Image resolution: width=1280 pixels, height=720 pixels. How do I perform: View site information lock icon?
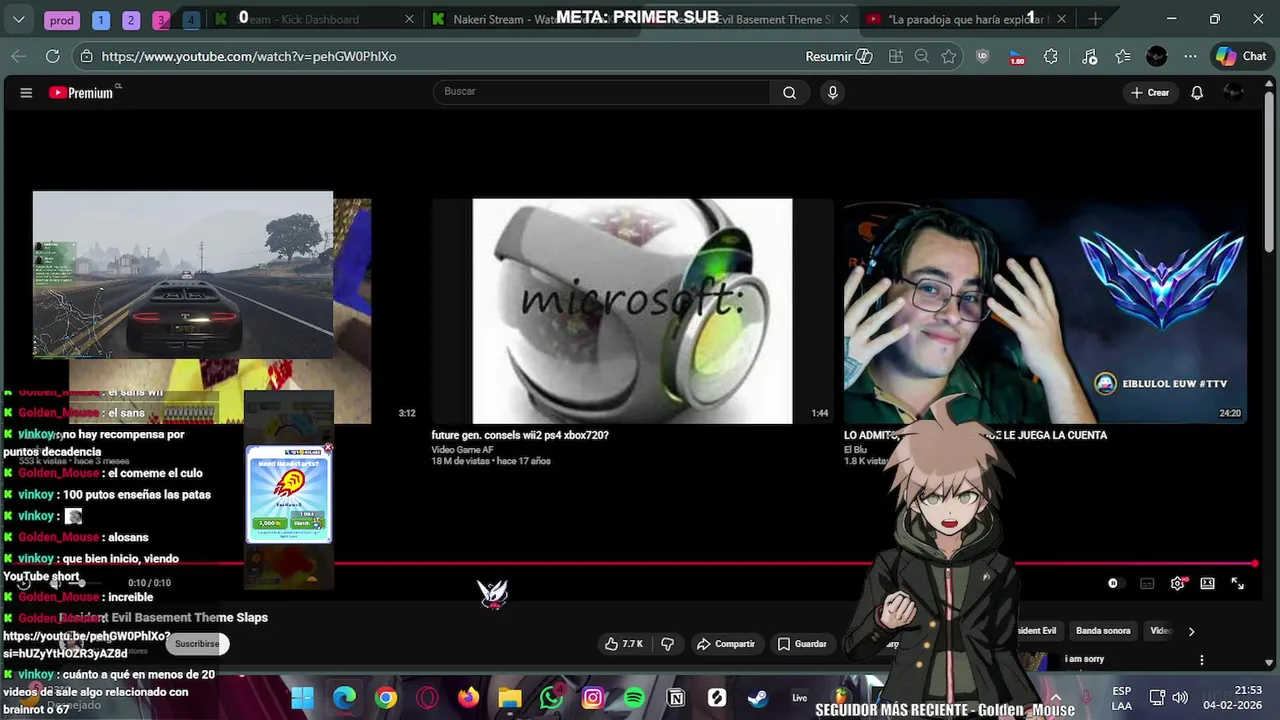click(x=87, y=57)
